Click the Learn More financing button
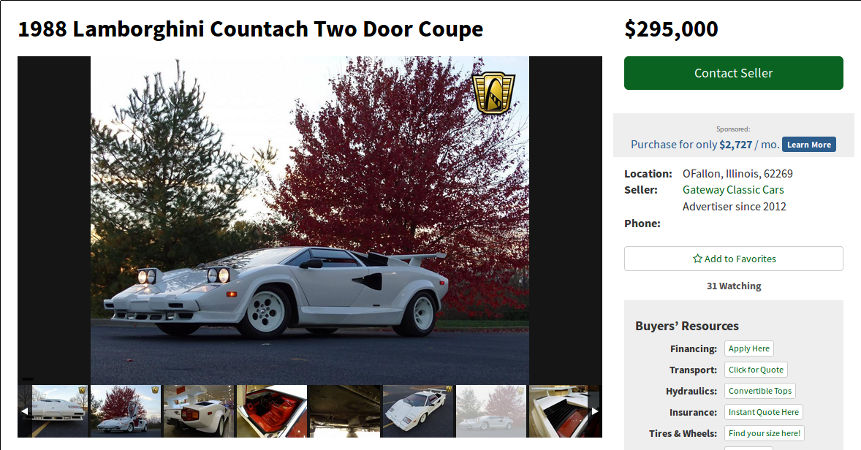 [x=809, y=145]
